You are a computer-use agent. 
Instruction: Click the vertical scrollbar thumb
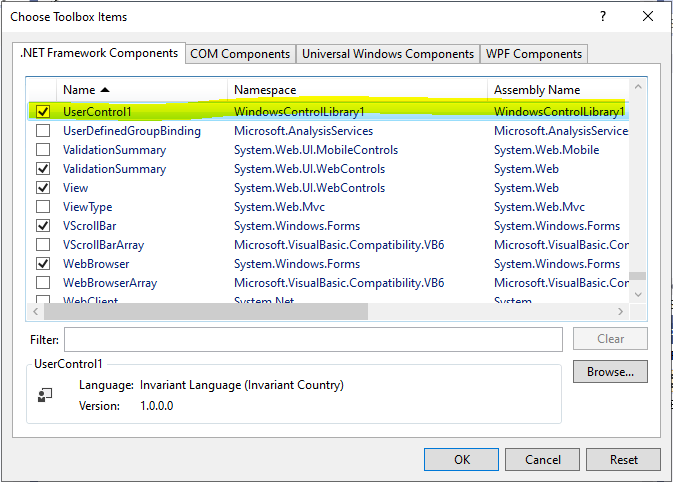click(x=638, y=276)
